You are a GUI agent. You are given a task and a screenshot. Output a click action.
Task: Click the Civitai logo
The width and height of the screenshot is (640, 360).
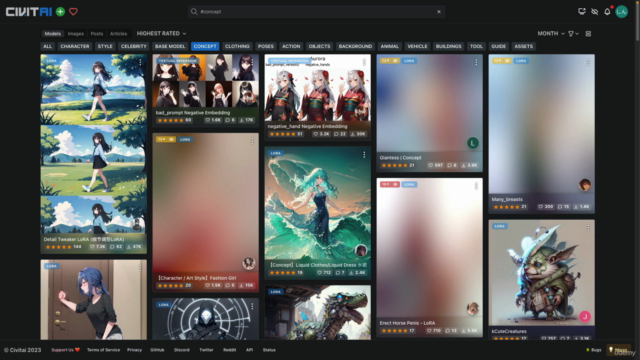coord(29,12)
